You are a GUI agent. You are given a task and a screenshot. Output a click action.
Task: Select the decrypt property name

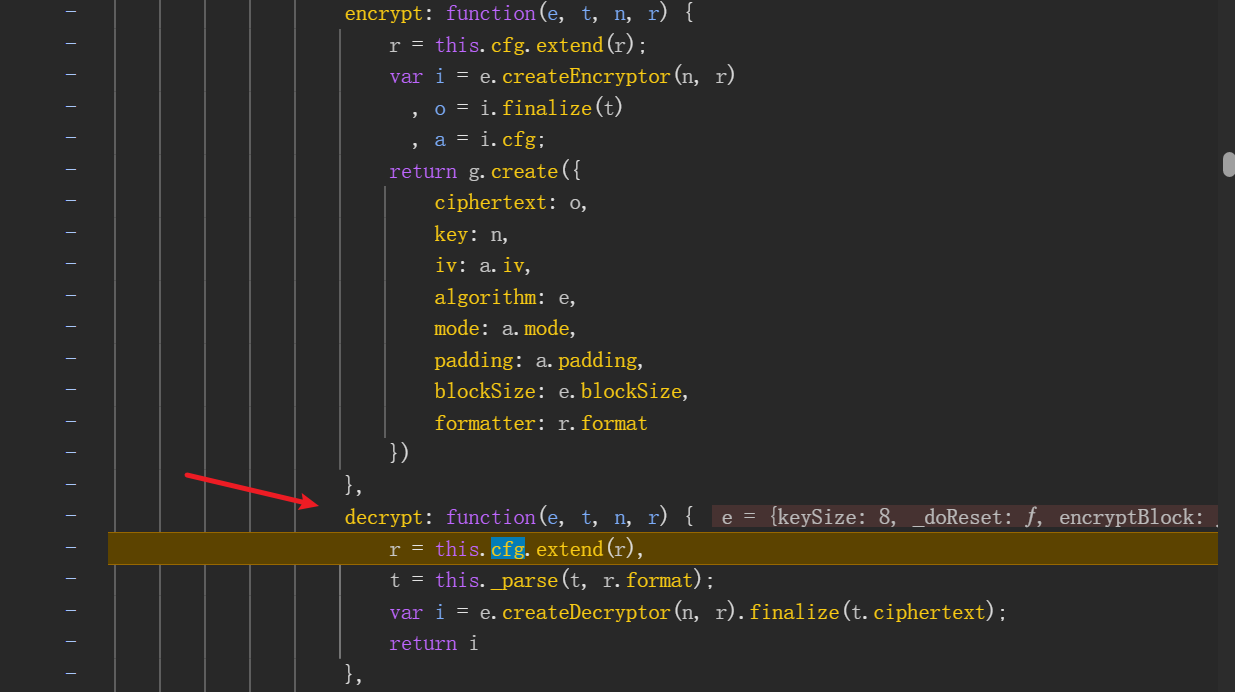tap(383, 517)
